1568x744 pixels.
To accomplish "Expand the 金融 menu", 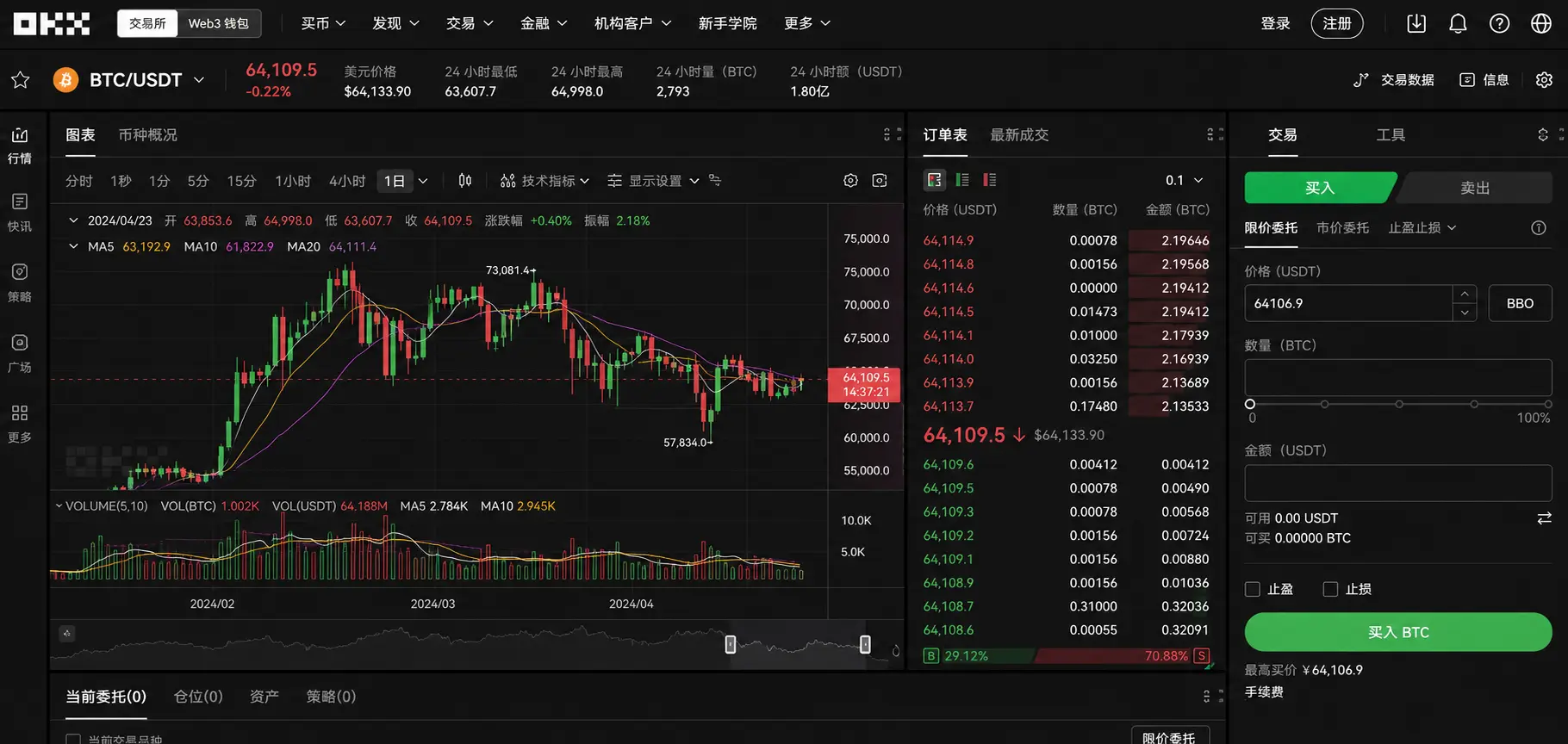I will tap(544, 23).
